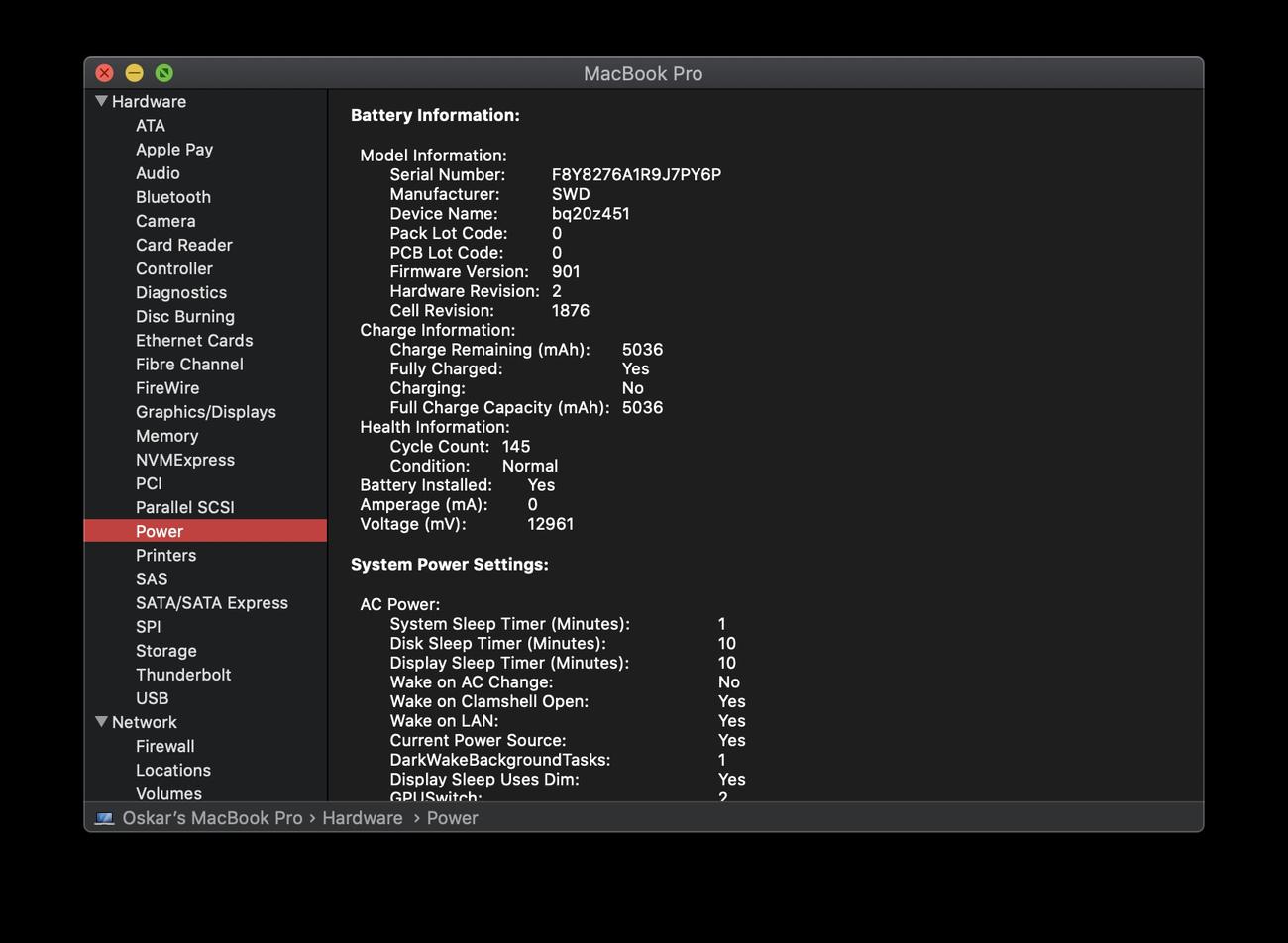Close the MacBook Pro window
Viewport: 1288px width, 943px height.
(104, 73)
